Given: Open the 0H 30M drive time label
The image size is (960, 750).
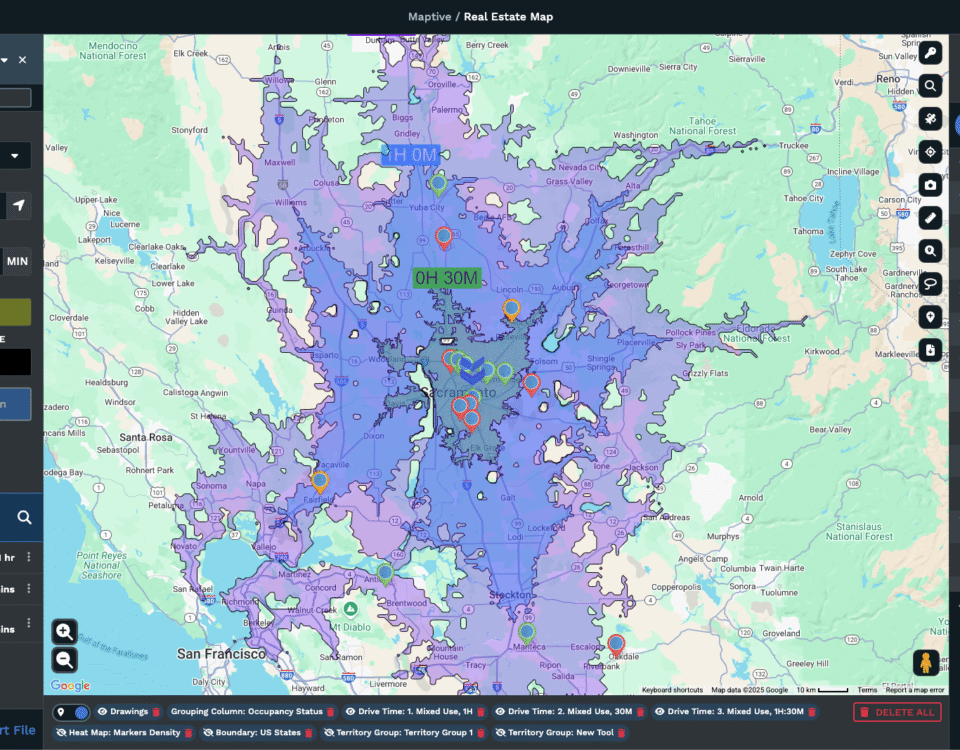Looking at the screenshot, I should point(447,278).
